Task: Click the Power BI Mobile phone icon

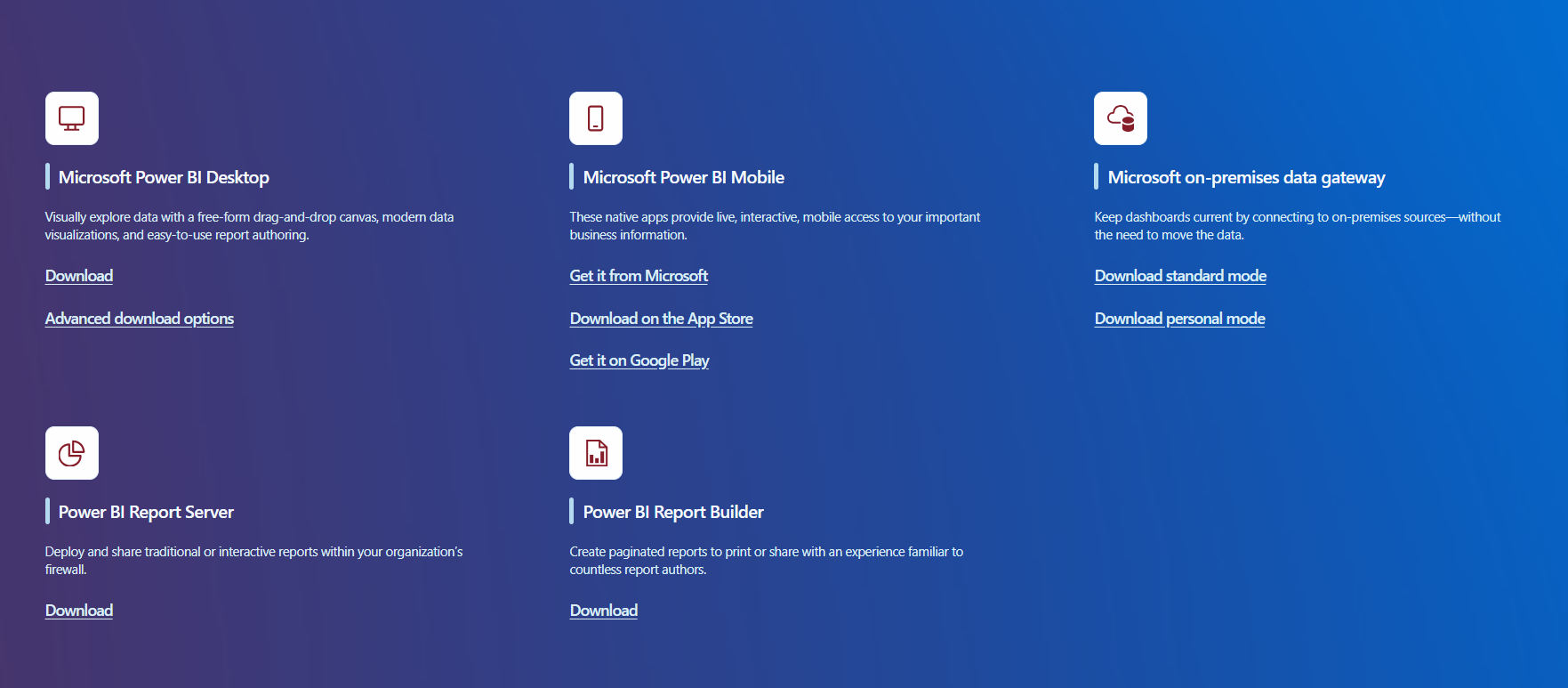Action: pos(596,118)
